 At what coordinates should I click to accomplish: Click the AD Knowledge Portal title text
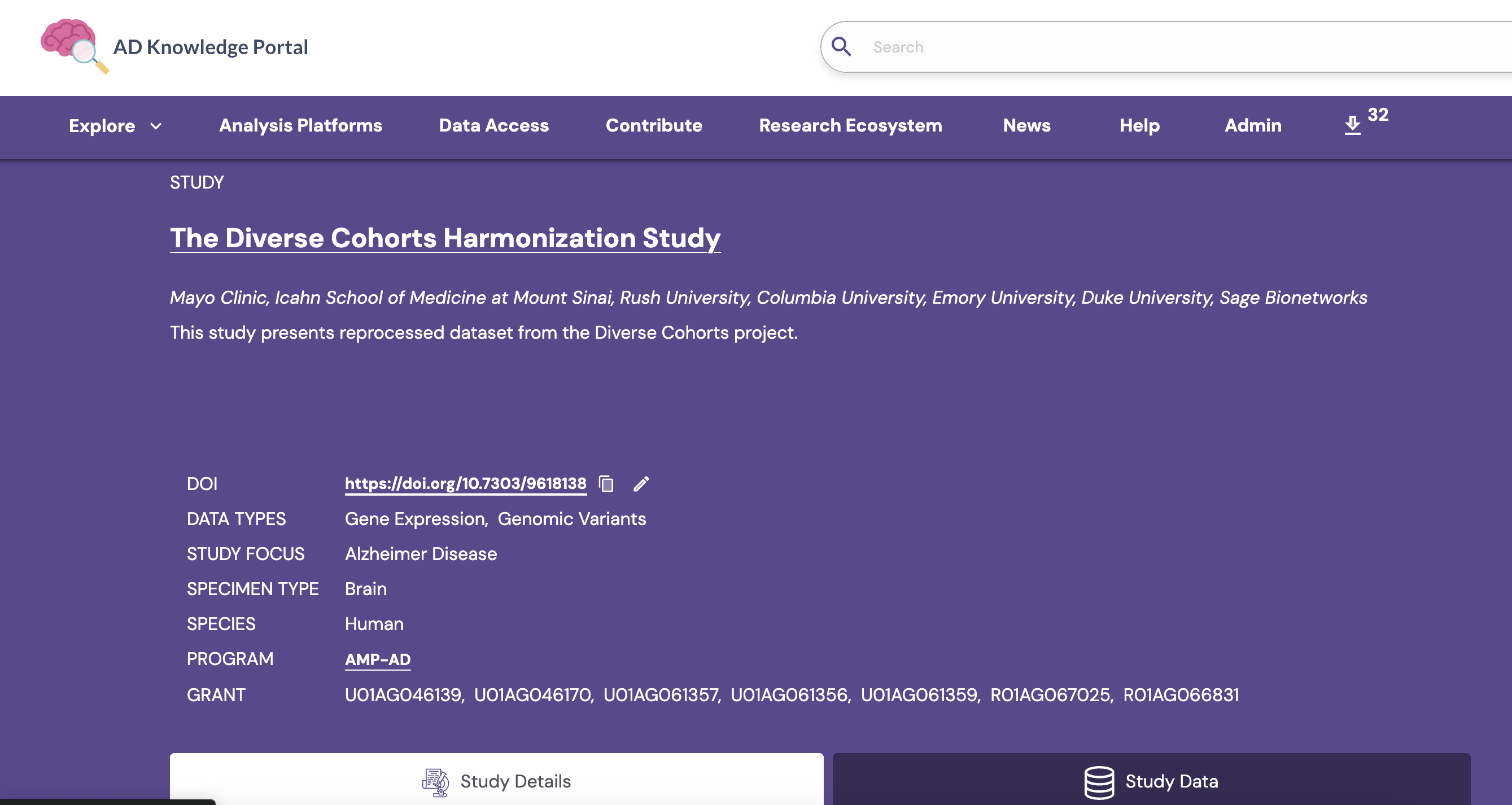pyautogui.click(x=210, y=47)
